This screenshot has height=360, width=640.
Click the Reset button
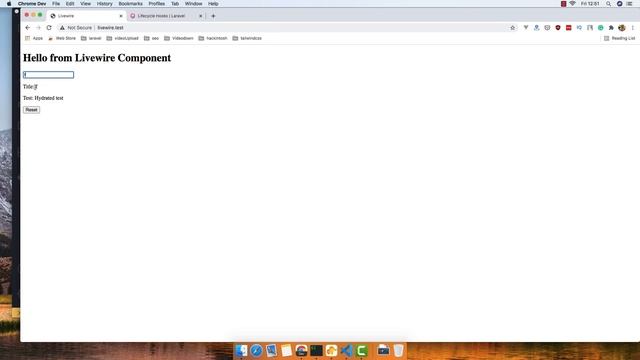(x=31, y=110)
